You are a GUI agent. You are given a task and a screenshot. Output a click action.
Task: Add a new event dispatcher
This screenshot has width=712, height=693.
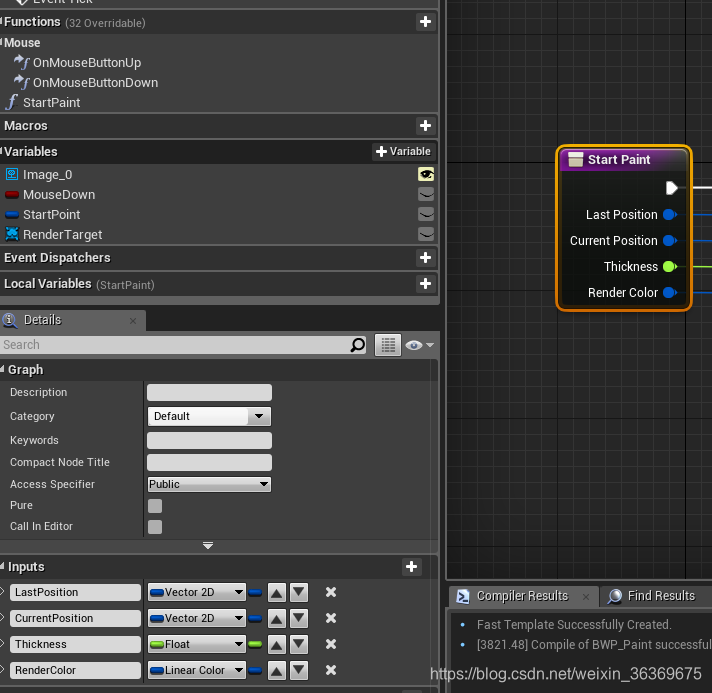(x=425, y=258)
